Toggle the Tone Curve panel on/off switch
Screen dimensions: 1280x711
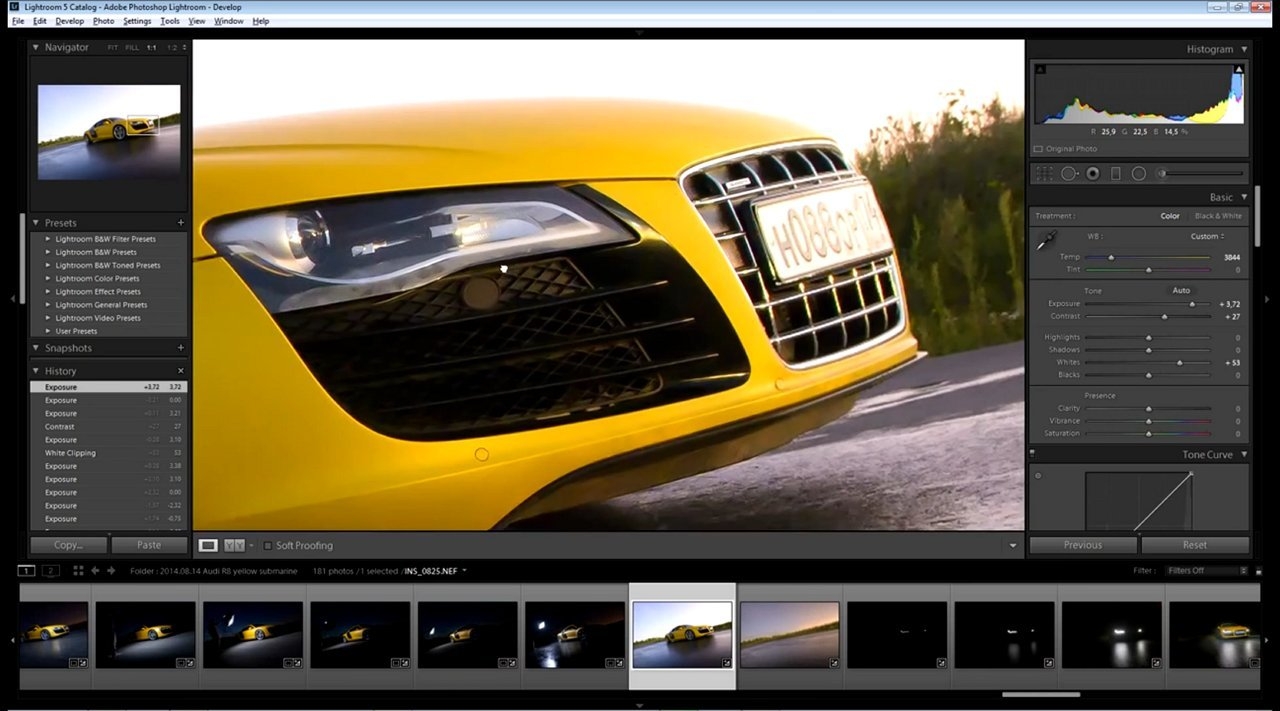1032,455
